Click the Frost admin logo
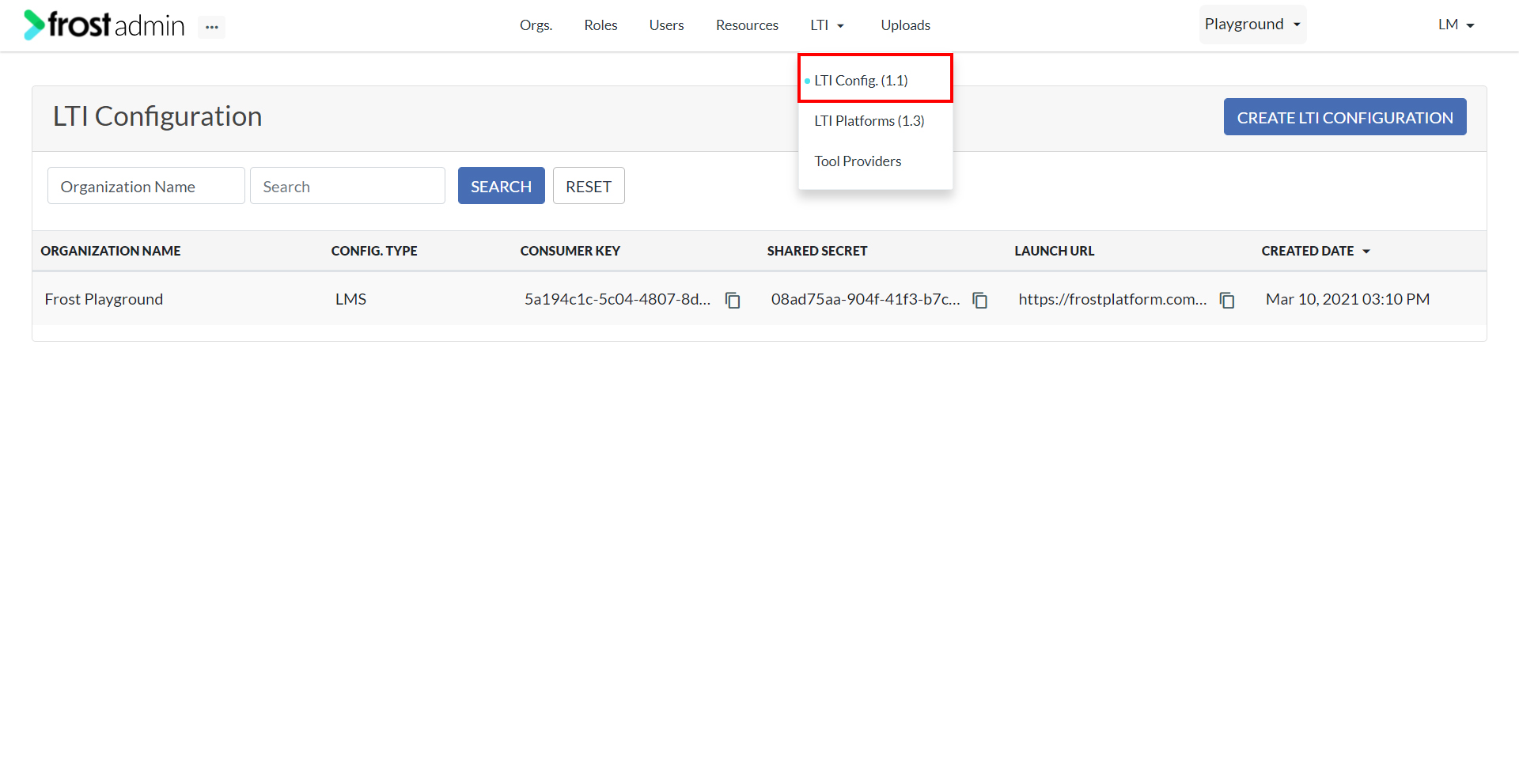This screenshot has height=784, width=1519. click(x=103, y=25)
